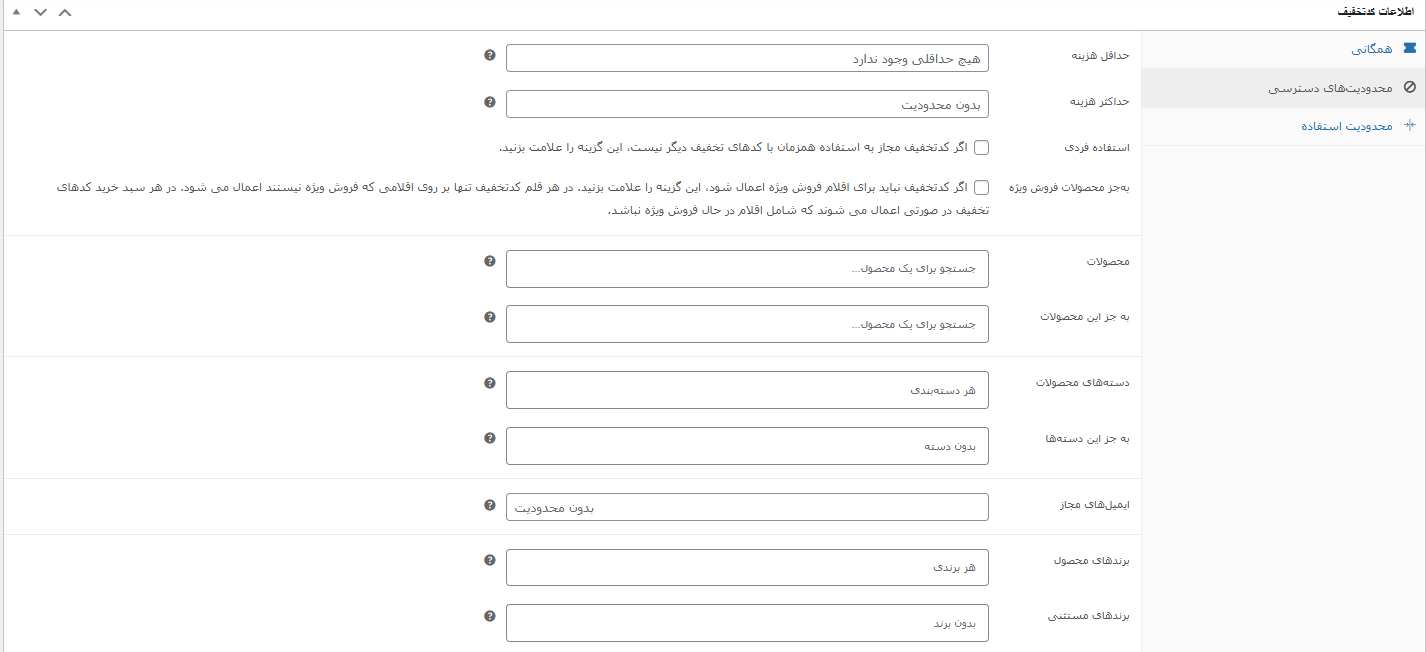1426x652 pixels.
Task: Open the دسته‌های محصولات category selector
Action: coord(747,390)
